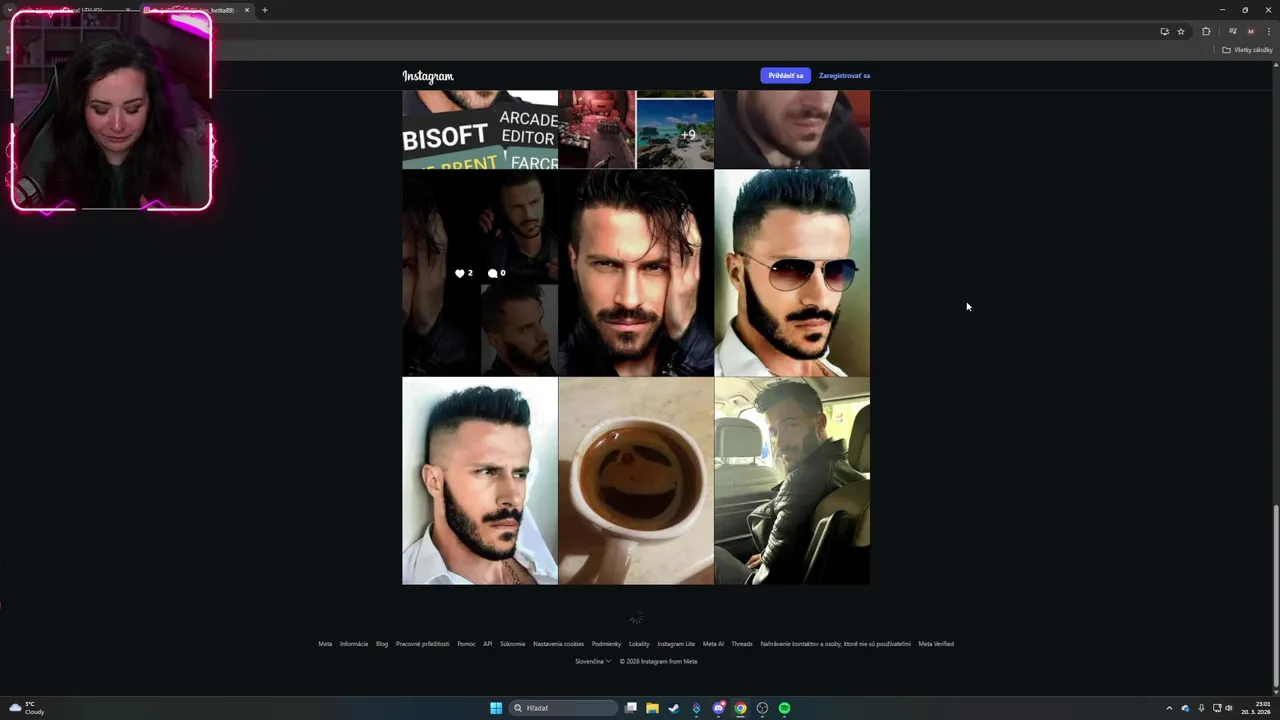Open the Meta Verified footer link
This screenshot has width=1280, height=720.
(936, 644)
